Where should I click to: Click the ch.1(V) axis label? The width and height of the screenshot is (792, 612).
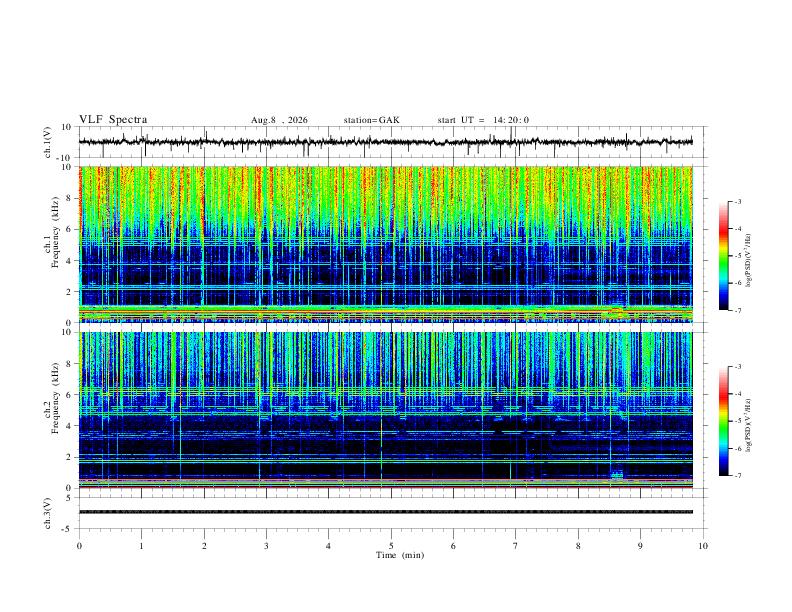(48, 142)
